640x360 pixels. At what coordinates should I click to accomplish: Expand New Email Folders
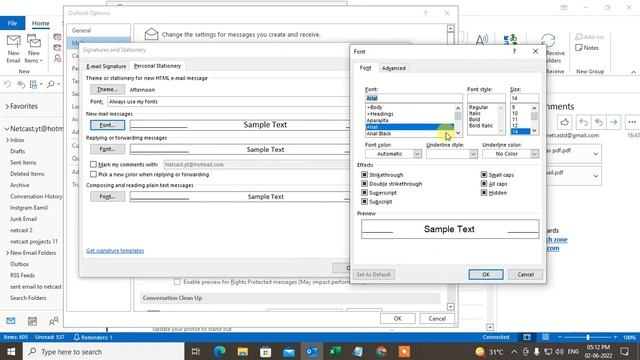click(x=7, y=253)
